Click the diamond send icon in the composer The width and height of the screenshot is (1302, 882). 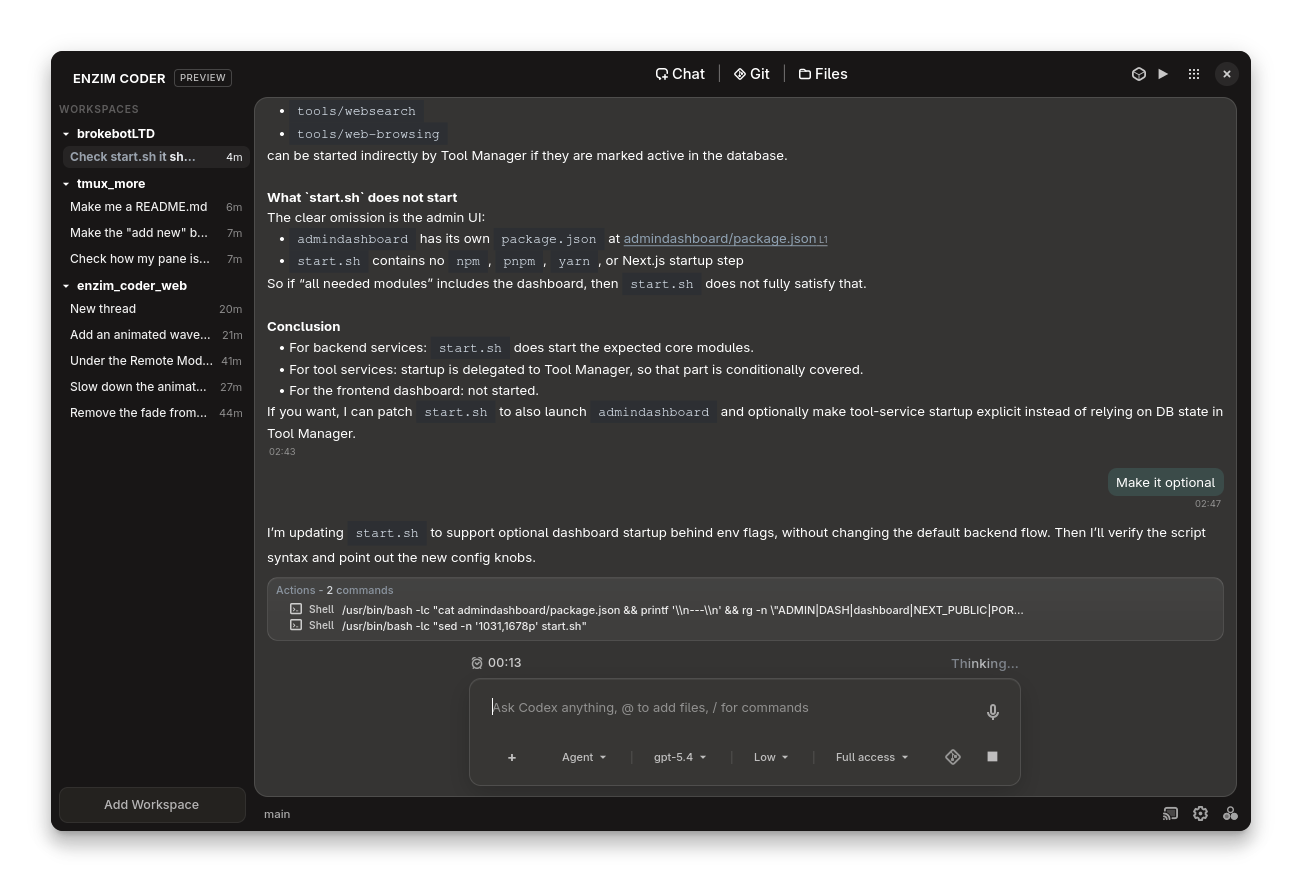click(x=952, y=757)
